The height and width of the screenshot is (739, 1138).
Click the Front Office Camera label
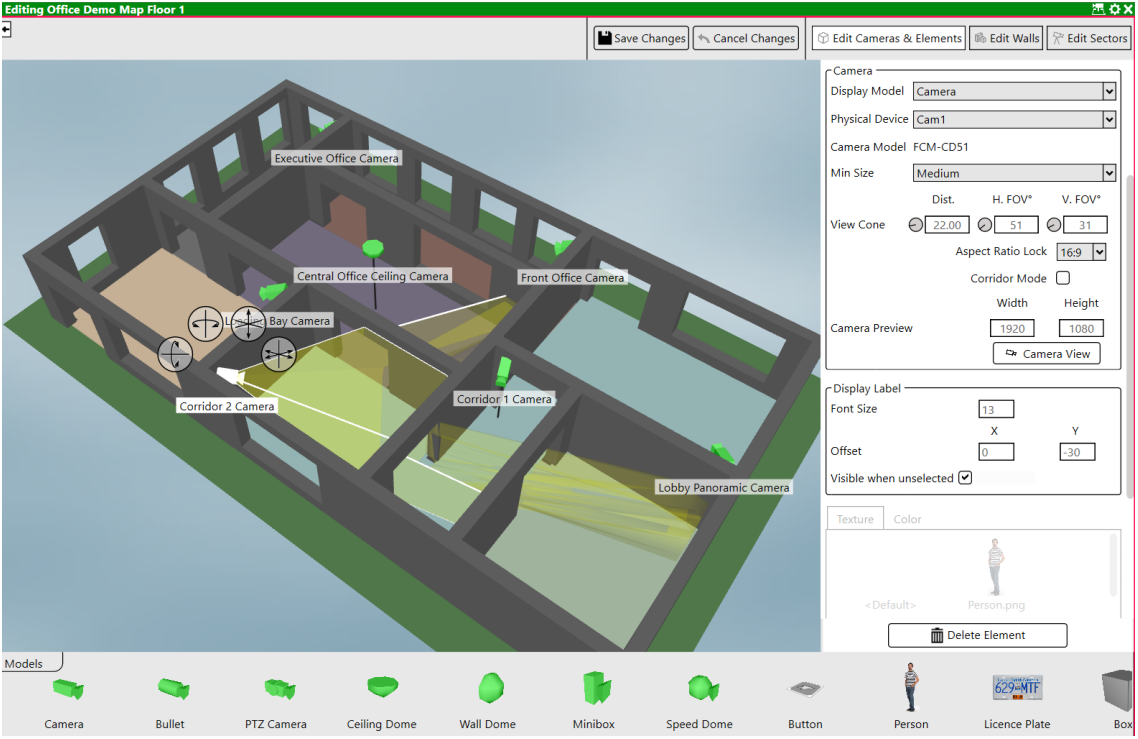(x=573, y=277)
